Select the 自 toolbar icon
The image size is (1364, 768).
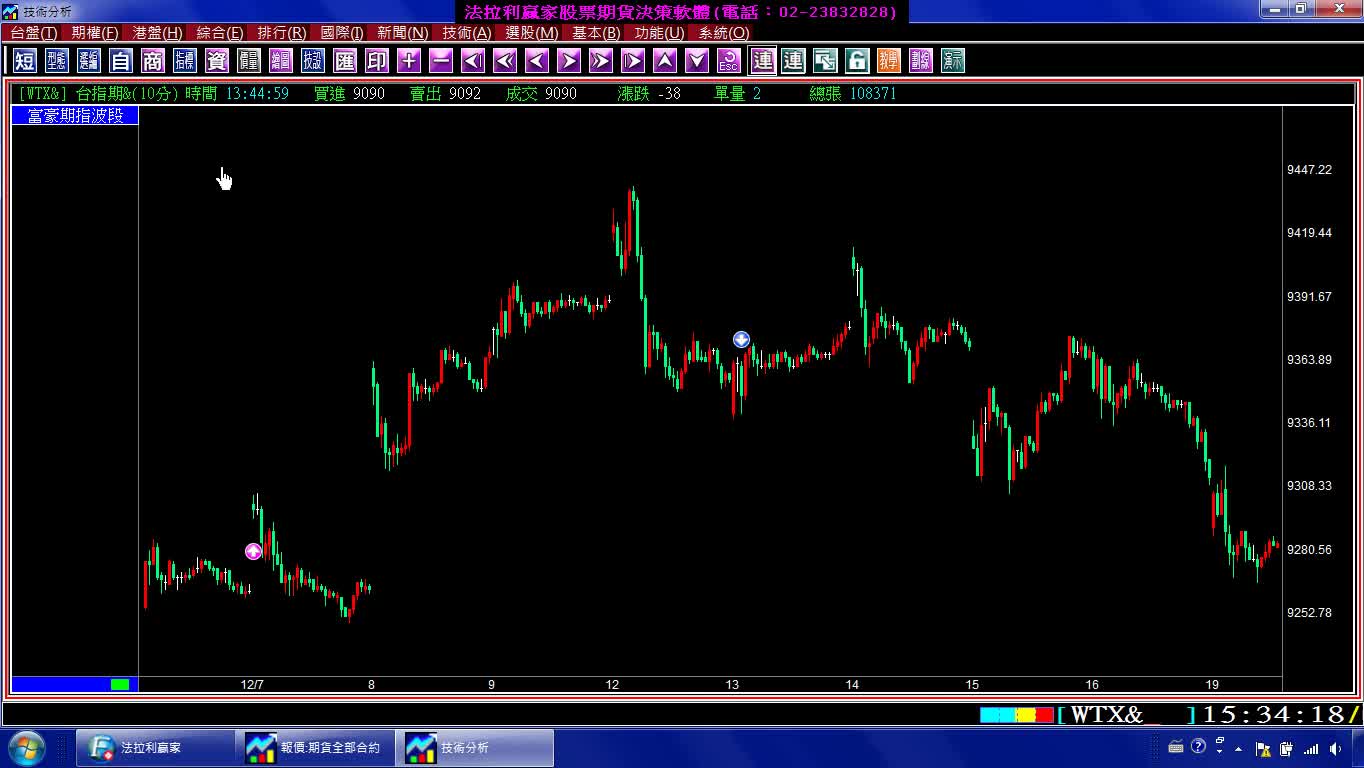[121, 61]
